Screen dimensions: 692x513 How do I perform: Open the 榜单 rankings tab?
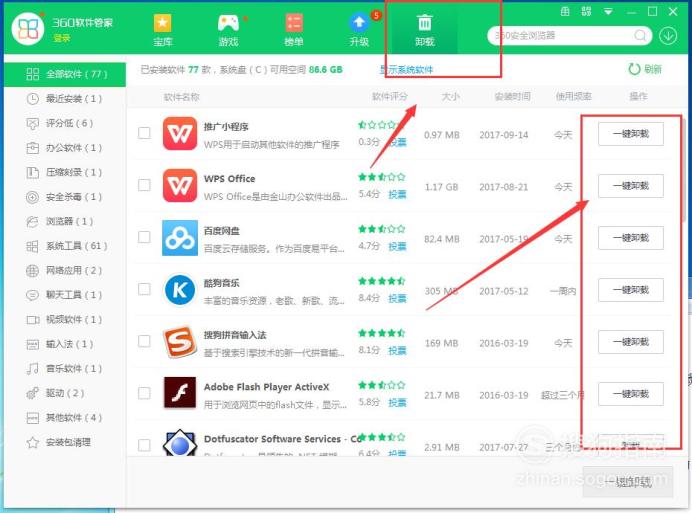click(294, 30)
